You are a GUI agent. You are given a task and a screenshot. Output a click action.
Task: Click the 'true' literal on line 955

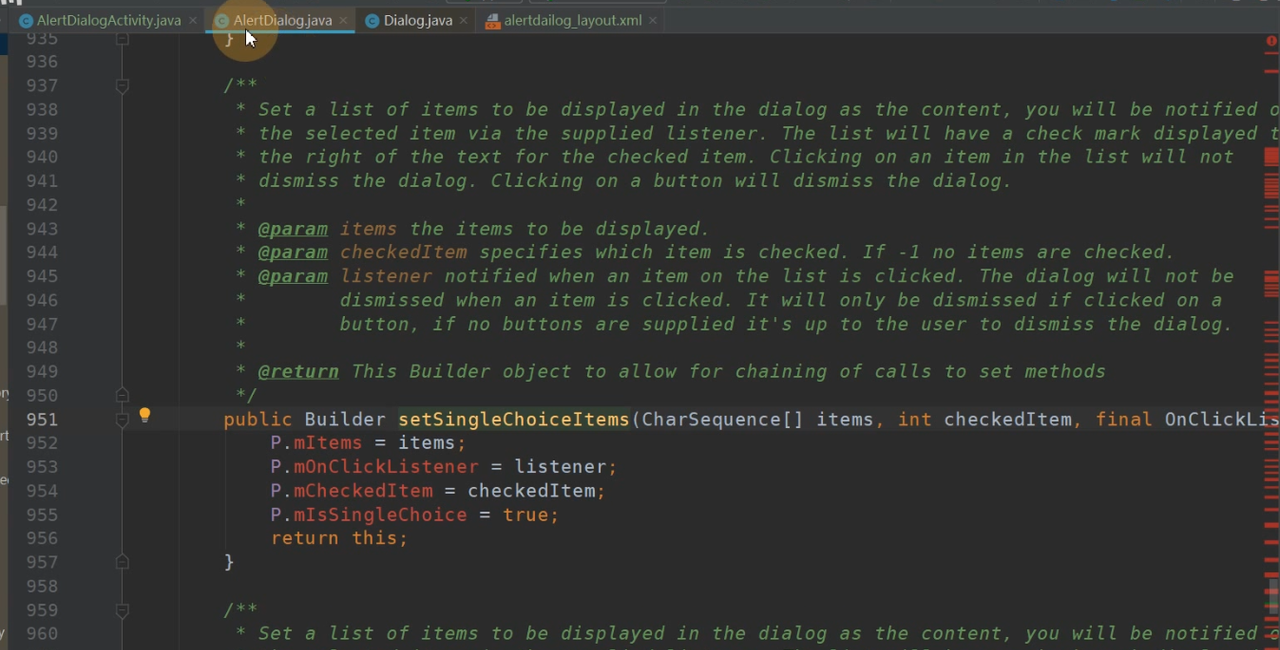pyautogui.click(x=526, y=515)
